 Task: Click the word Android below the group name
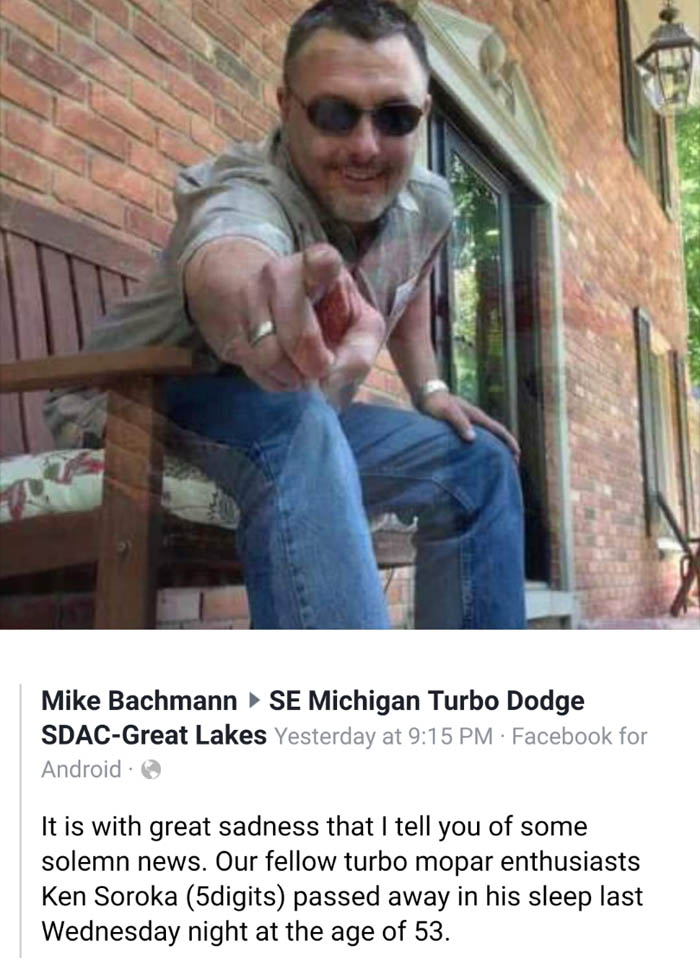pos(81,769)
